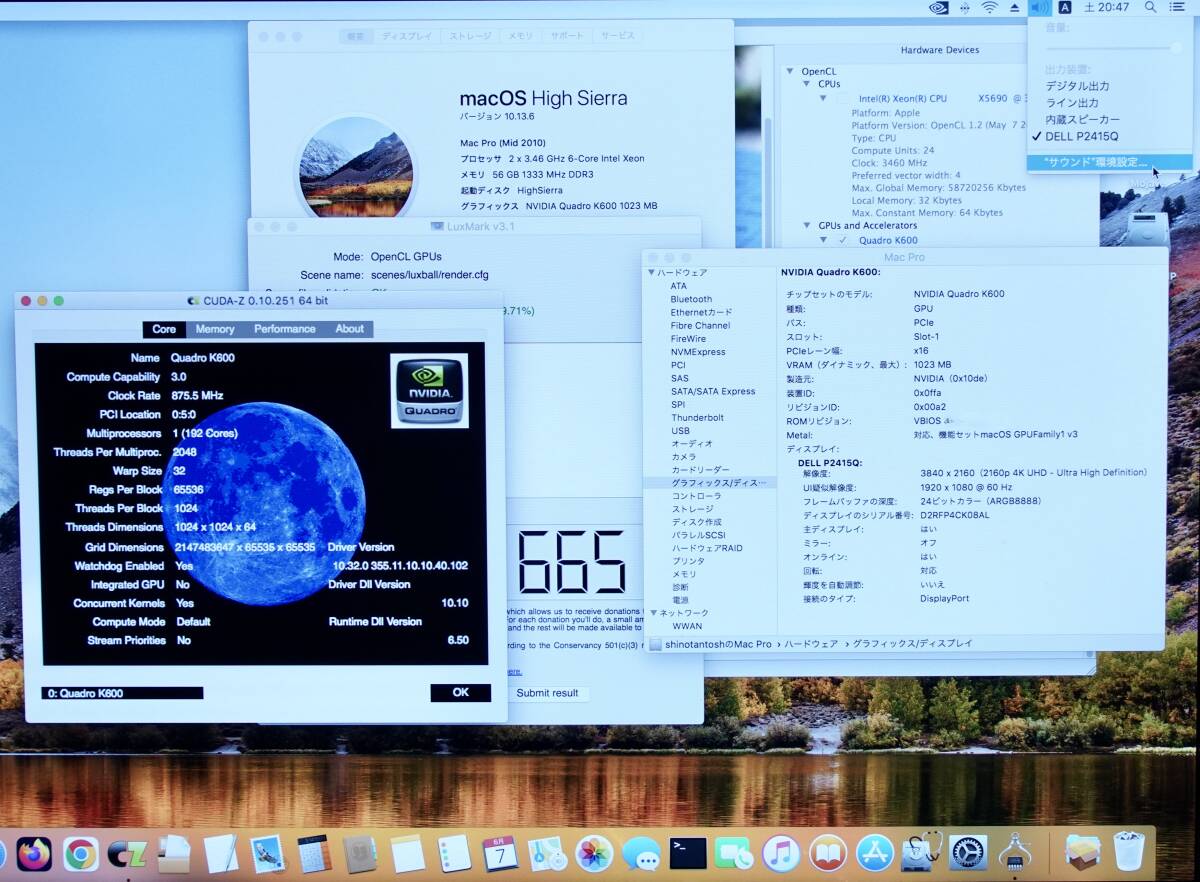Screen dimensions: 1200x882
Task: Launch Terminal from the Dock
Action: pos(688,854)
